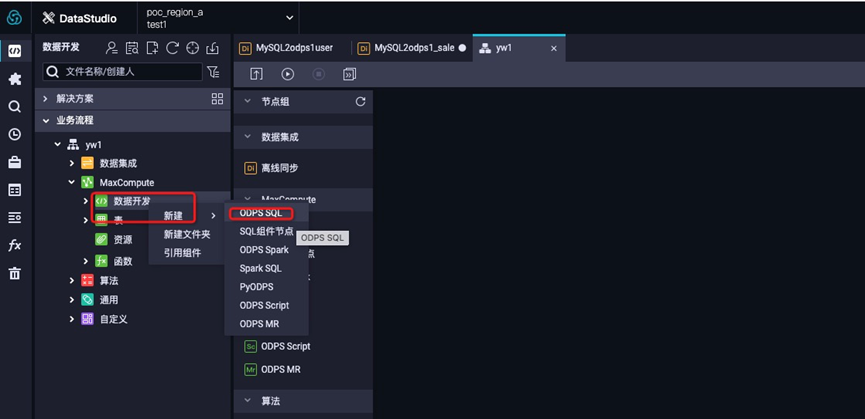Expand the 数据集成 tree folder

[71, 163]
